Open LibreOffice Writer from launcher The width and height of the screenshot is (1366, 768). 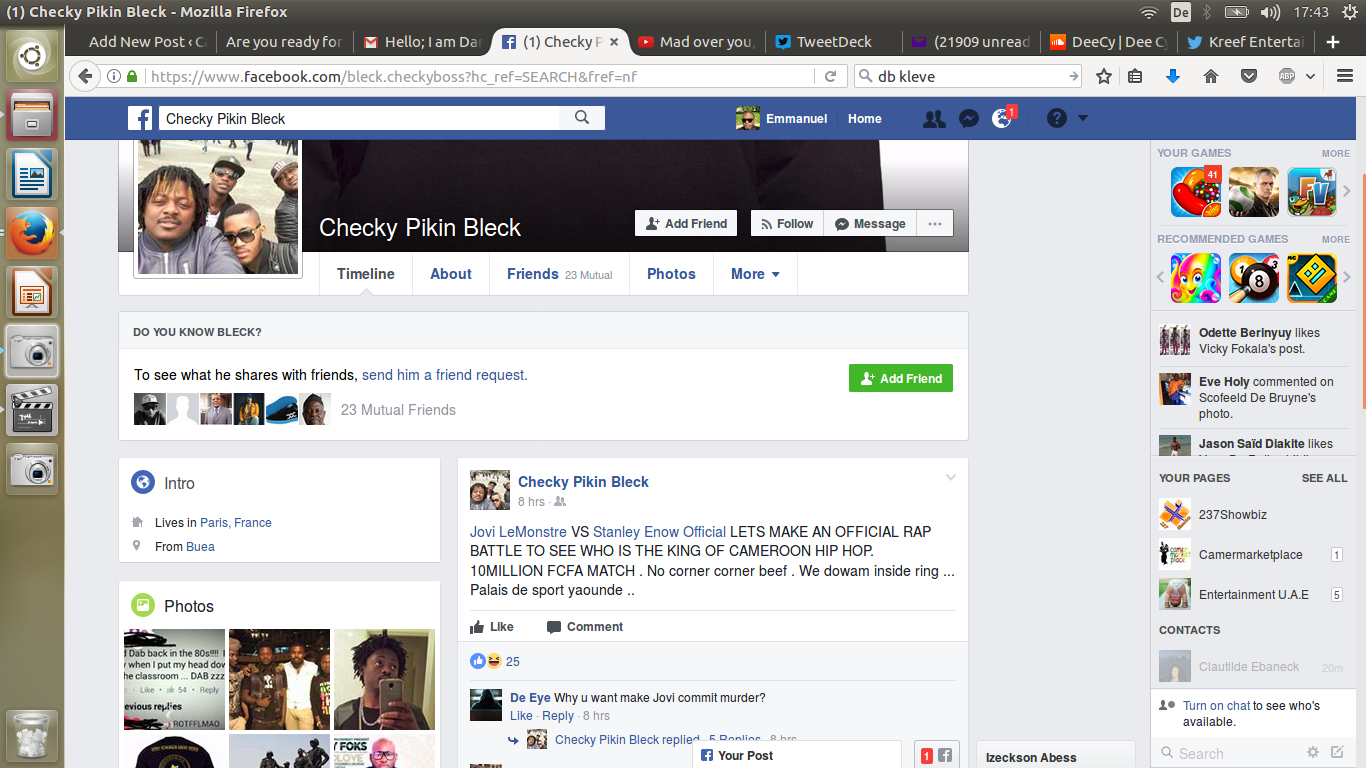pos(33,174)
